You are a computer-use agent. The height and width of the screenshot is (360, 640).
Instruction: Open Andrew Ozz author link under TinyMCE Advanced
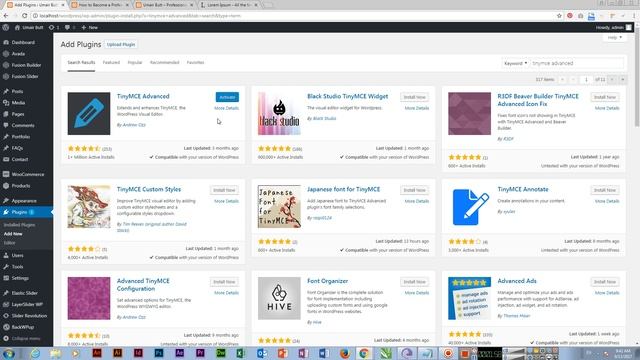click(x=134, y=125)
